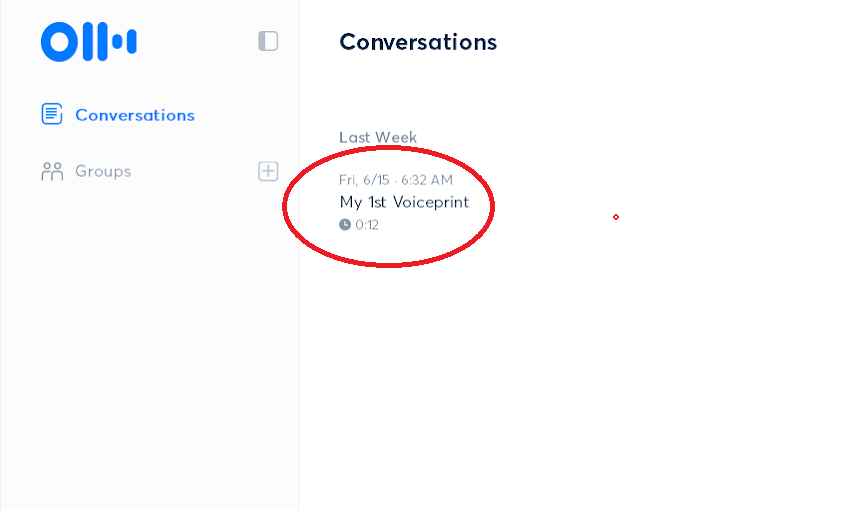The image size is (853, 510).
Task: Open Conversations in the sidebar
Action: coord(118,115)
